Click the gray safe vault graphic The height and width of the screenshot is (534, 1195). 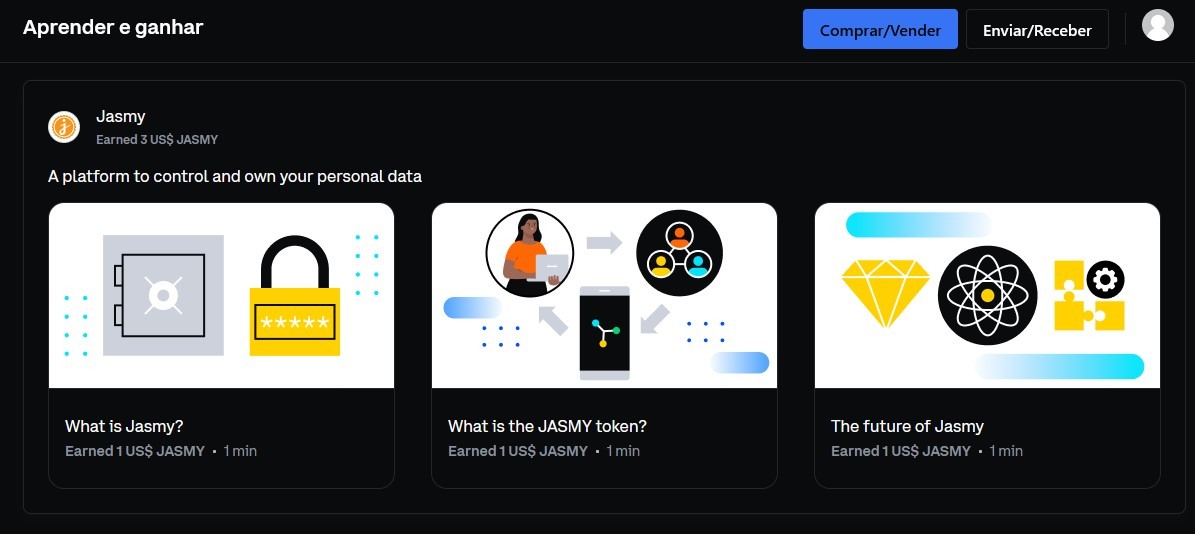(x=163, y=296)
